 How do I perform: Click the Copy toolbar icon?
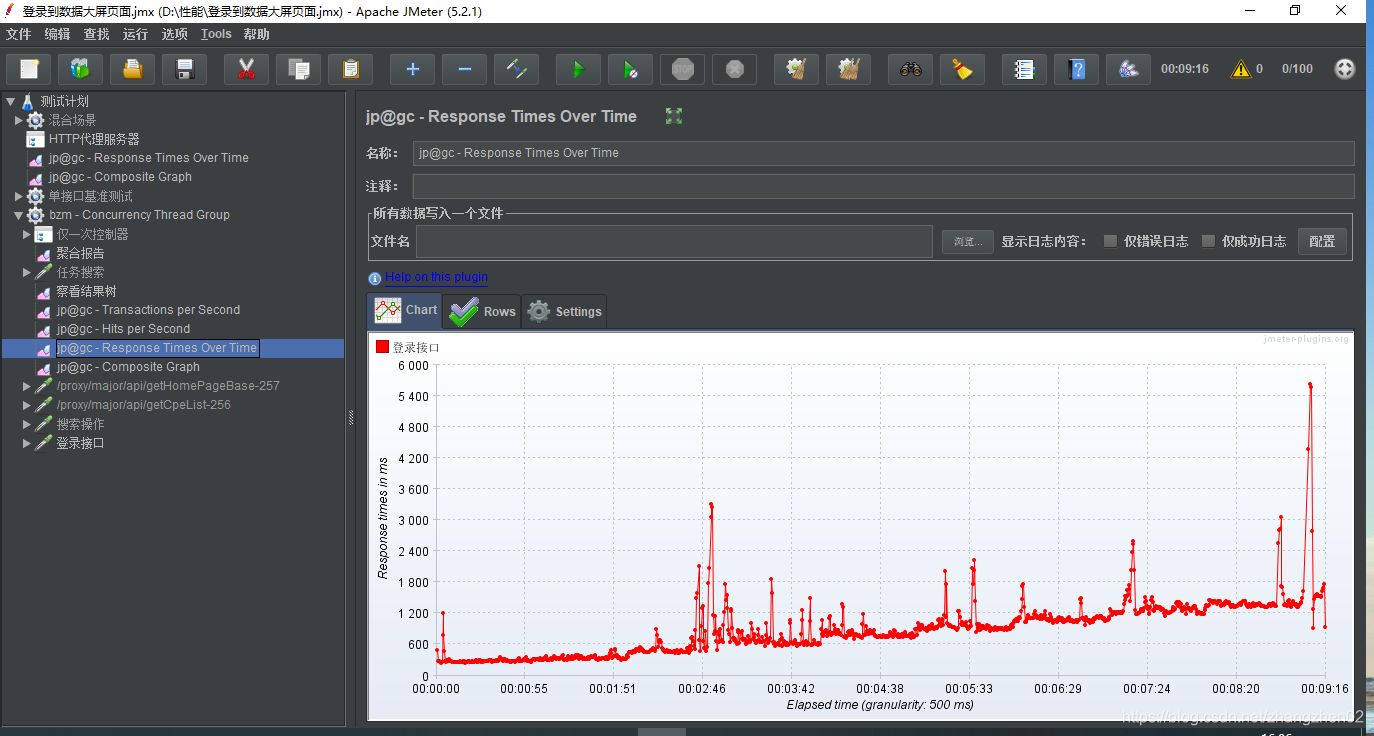(298, 69)
